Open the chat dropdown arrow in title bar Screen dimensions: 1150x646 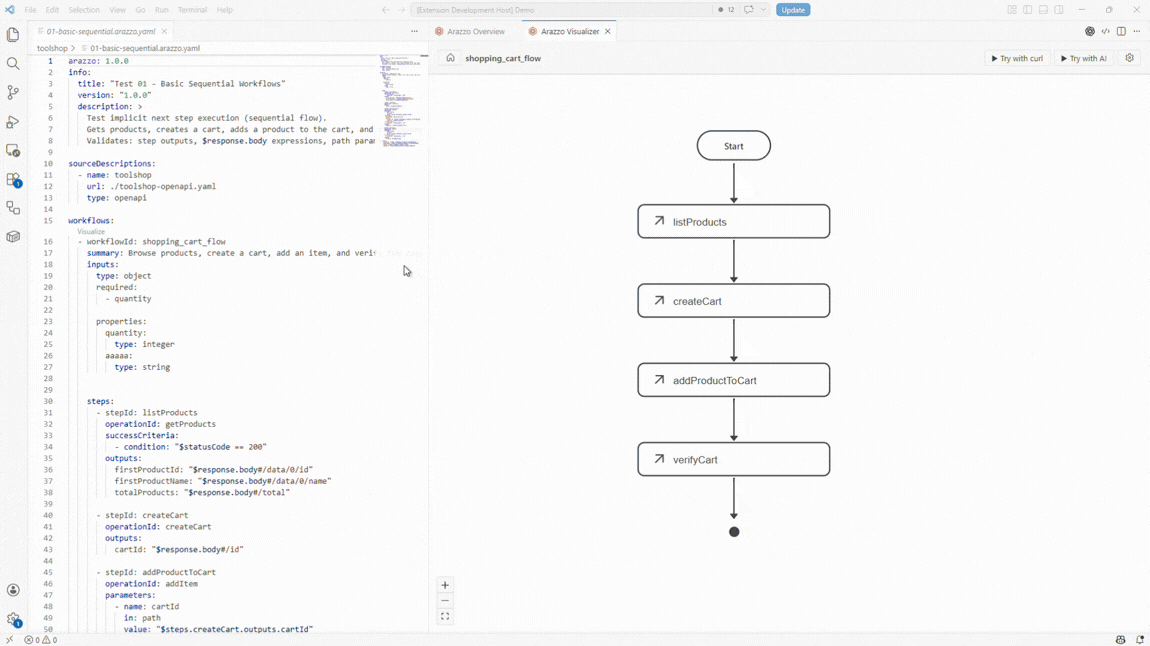click(x=763, y=10)
